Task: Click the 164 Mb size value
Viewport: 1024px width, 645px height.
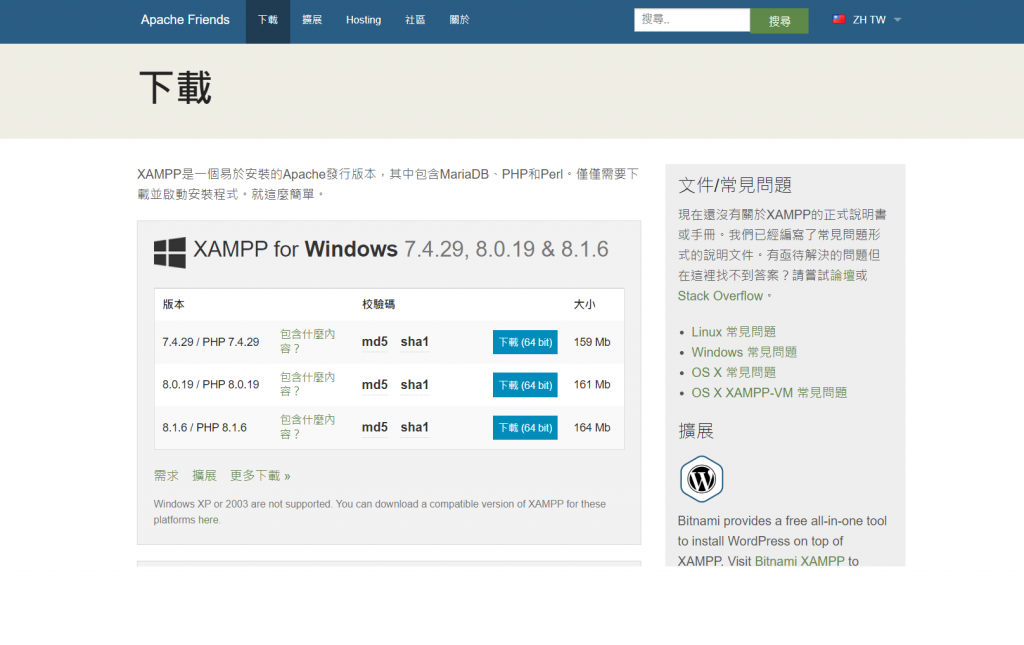Action: [592, 428]
